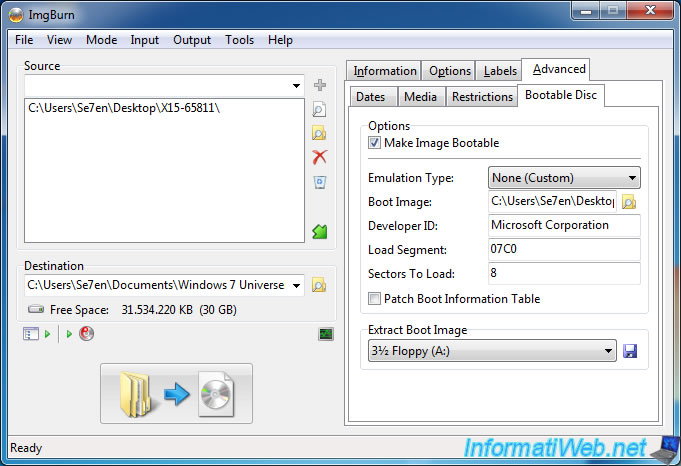This screenshot has width=681, height=466.
Task: Click the Sectors To Load field
Action: click(564, 273)
